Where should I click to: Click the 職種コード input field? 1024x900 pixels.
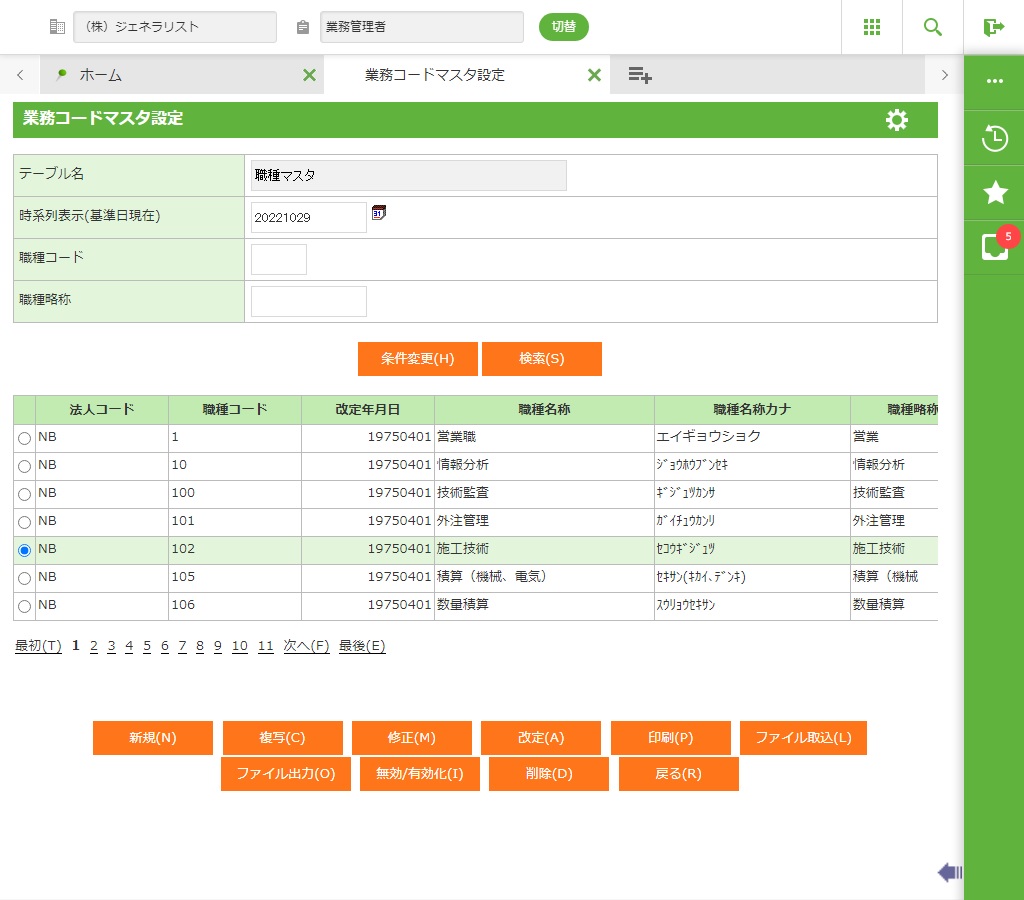(x=279, y=259)
